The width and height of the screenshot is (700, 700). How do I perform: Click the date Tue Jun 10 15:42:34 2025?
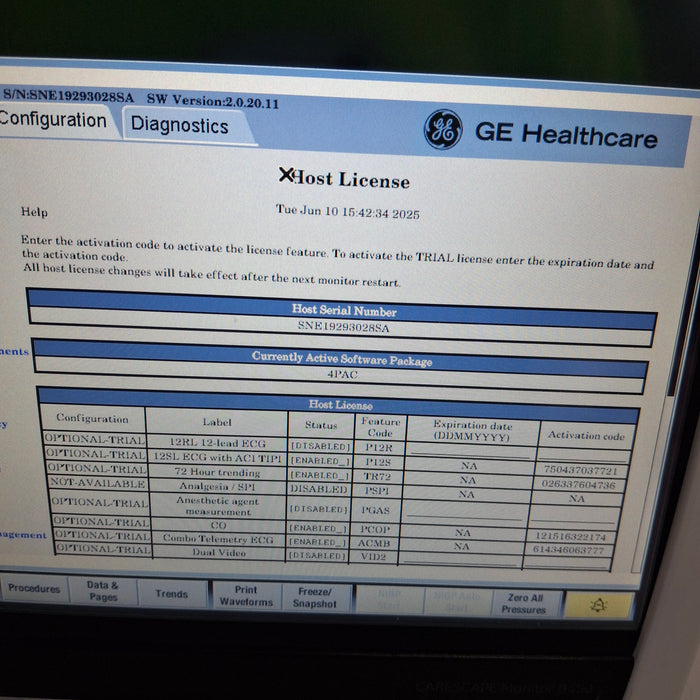[x=347, y=212]
